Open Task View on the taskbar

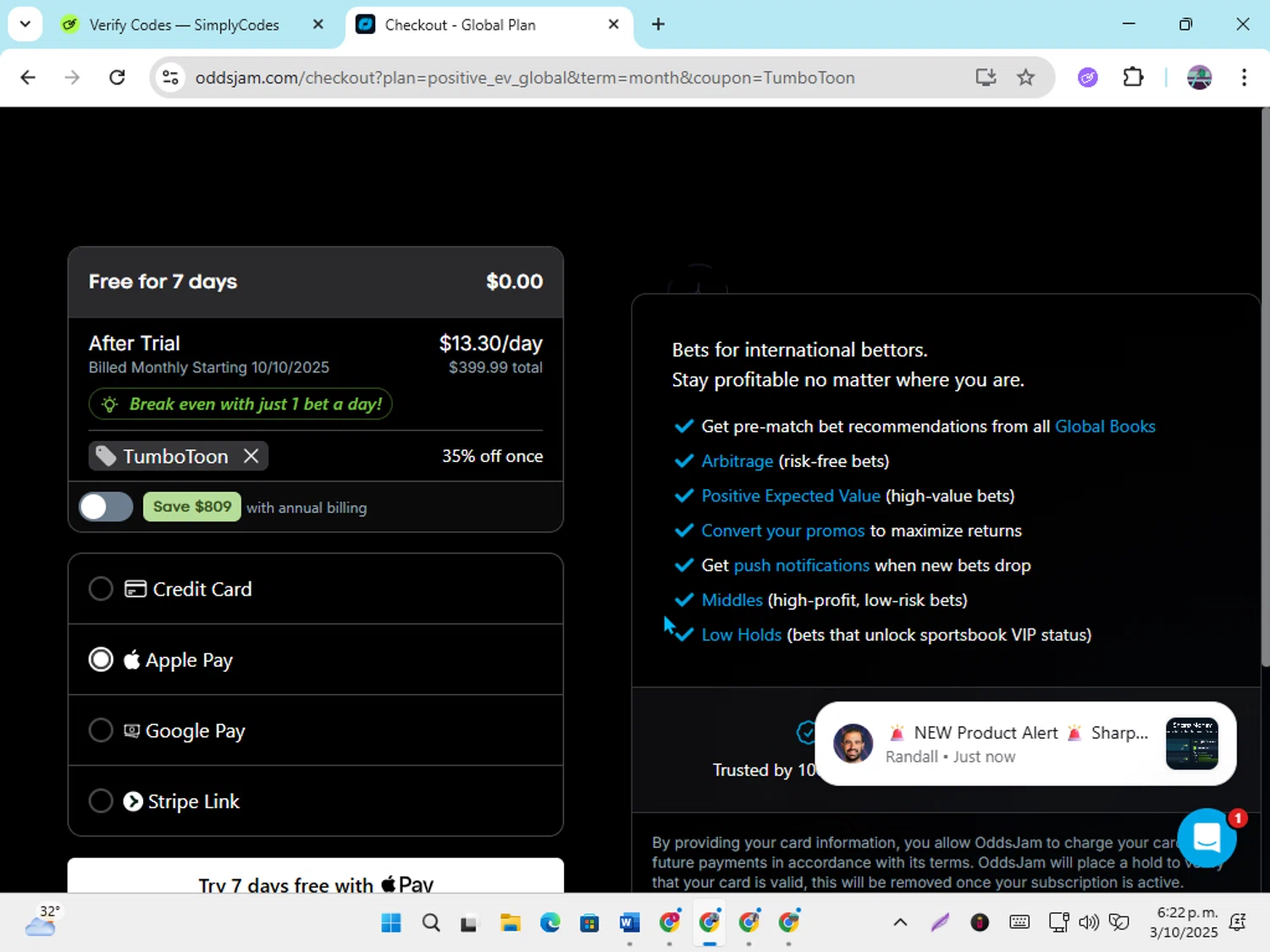tap(469, 923)
